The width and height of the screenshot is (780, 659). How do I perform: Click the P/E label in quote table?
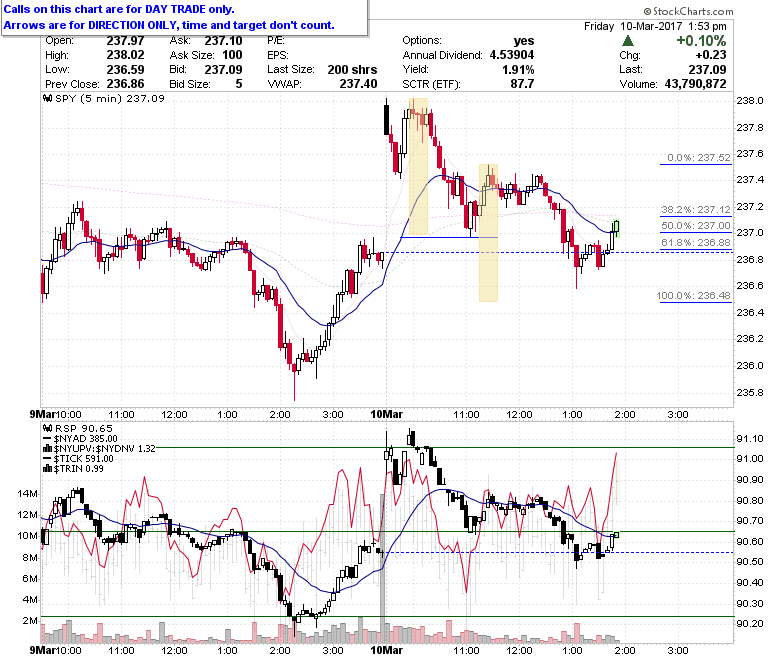pos(276,41)
